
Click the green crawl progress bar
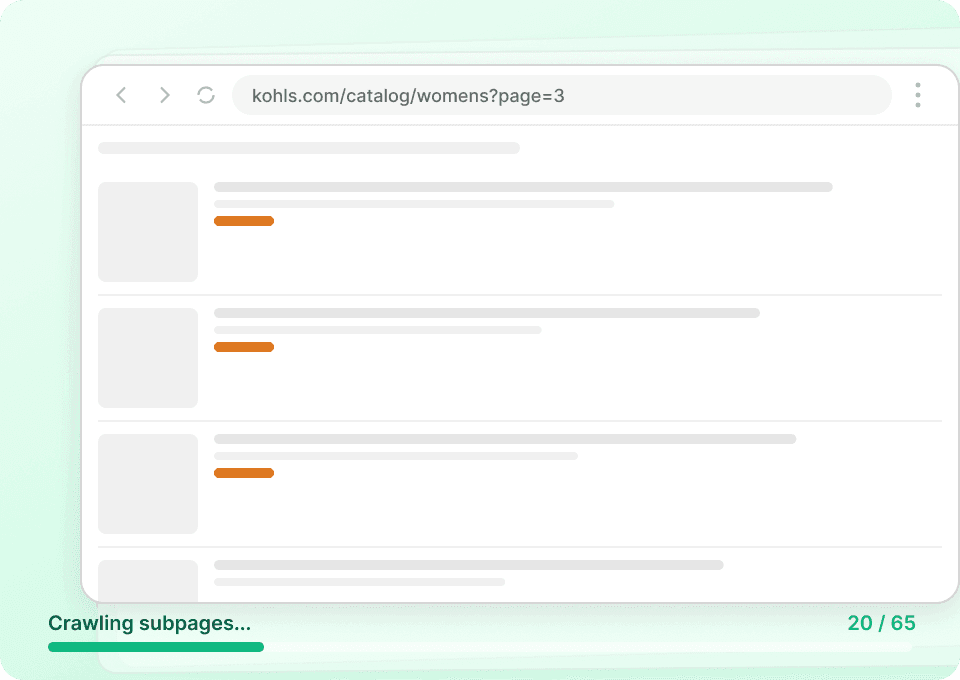[155, 647]
